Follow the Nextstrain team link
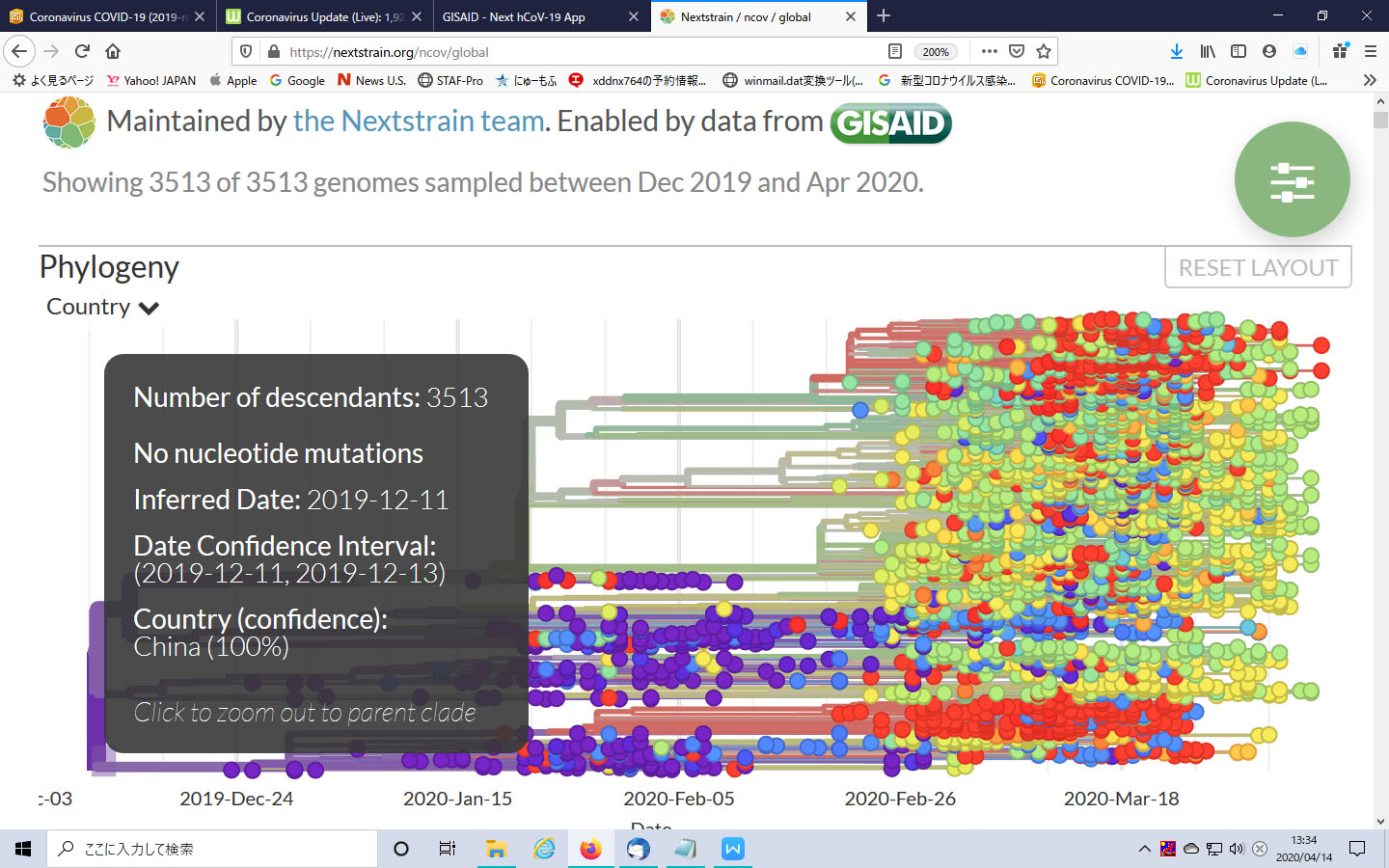1389x868 pixels. (419, 121)
